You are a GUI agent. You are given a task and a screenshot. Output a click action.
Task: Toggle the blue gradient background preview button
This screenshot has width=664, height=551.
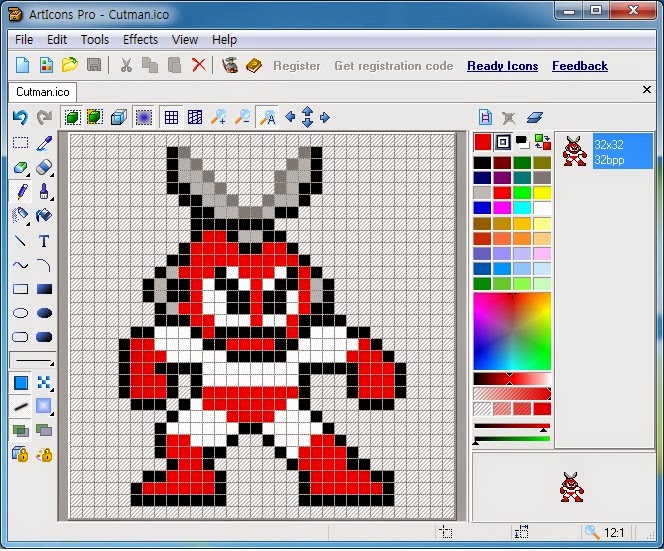click(x=144, y=117)
